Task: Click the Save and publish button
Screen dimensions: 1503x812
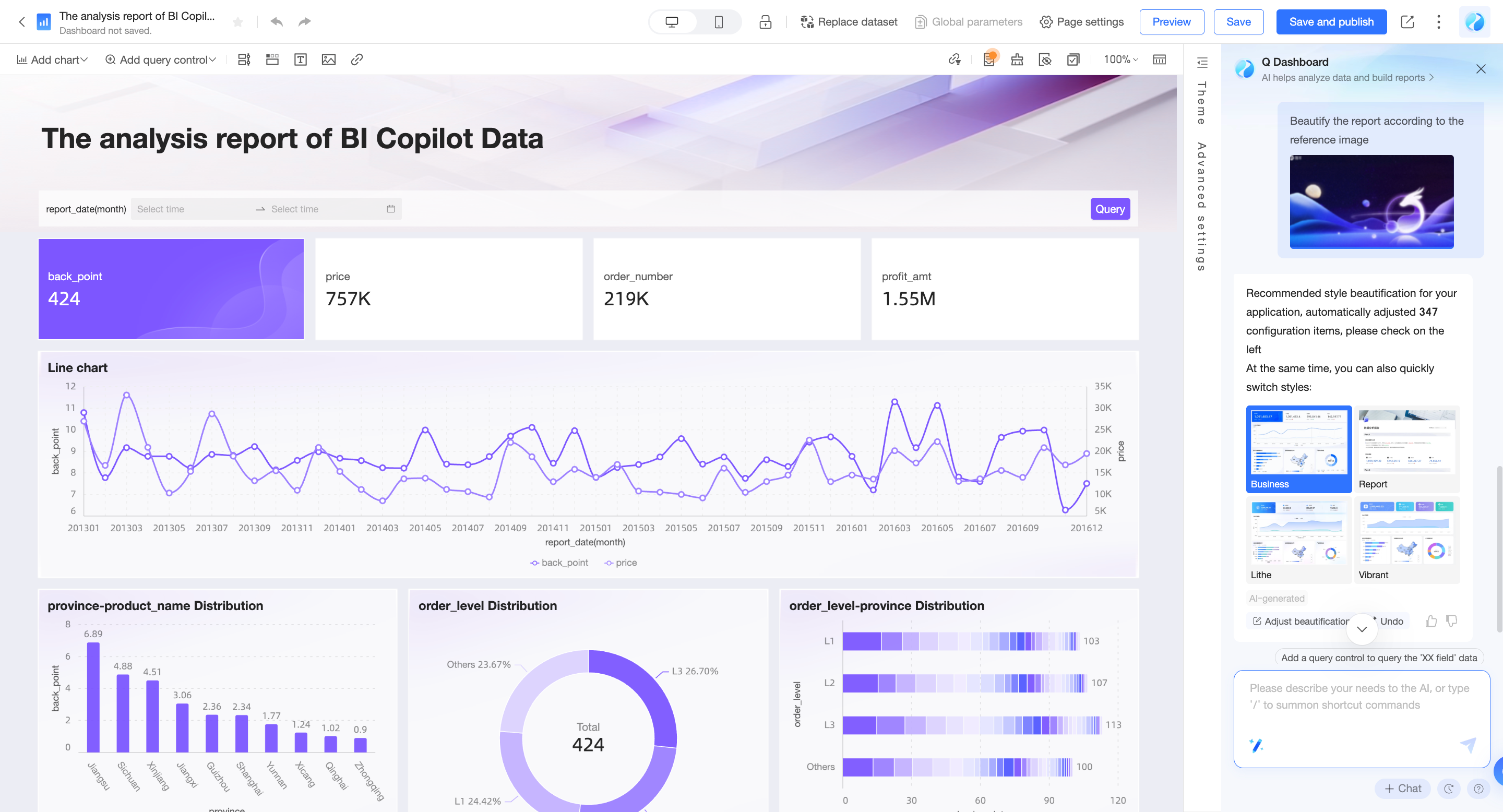Action: click(x=1331, y=21)
